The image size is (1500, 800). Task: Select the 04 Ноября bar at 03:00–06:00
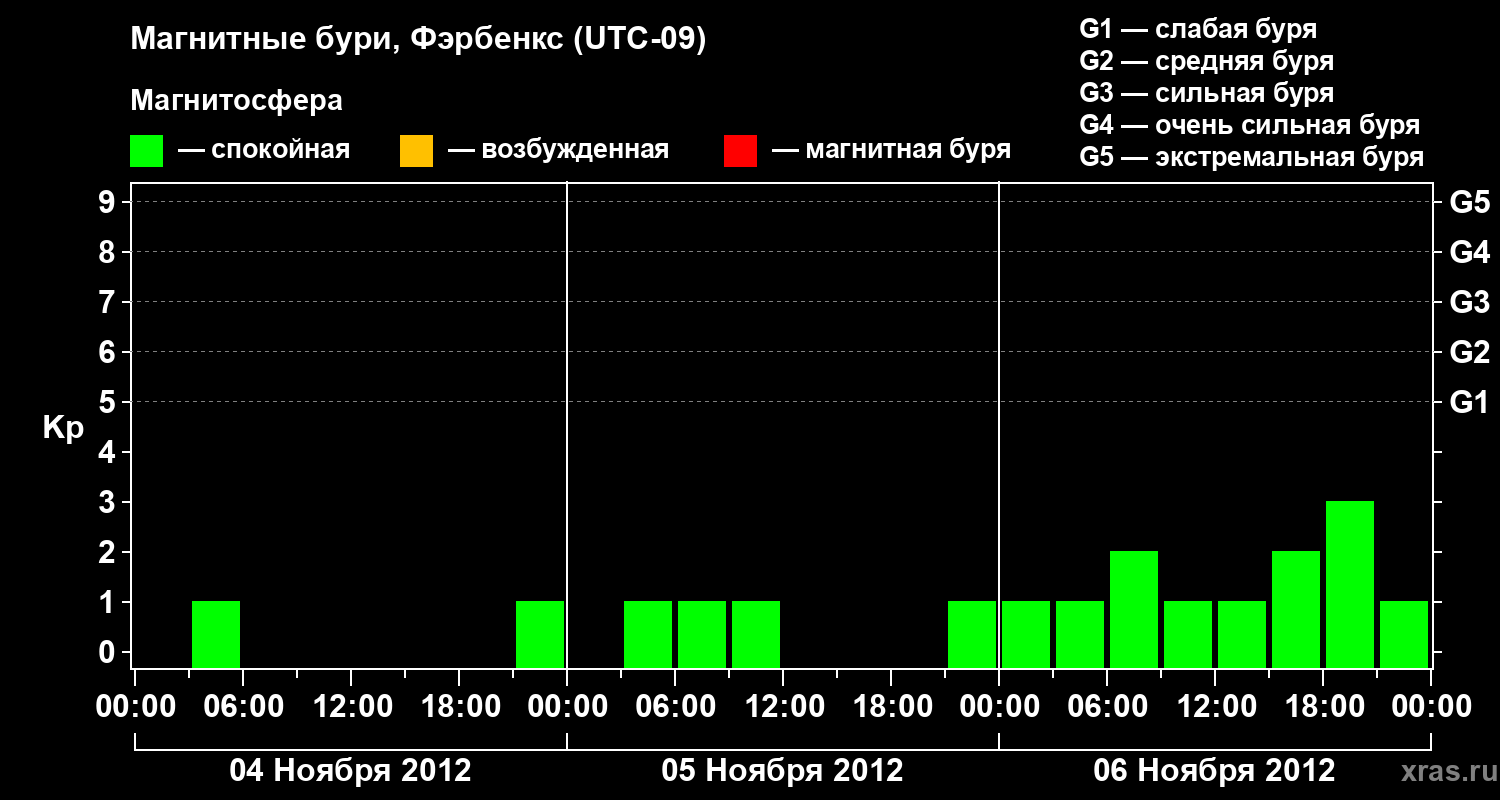(216, 635)
